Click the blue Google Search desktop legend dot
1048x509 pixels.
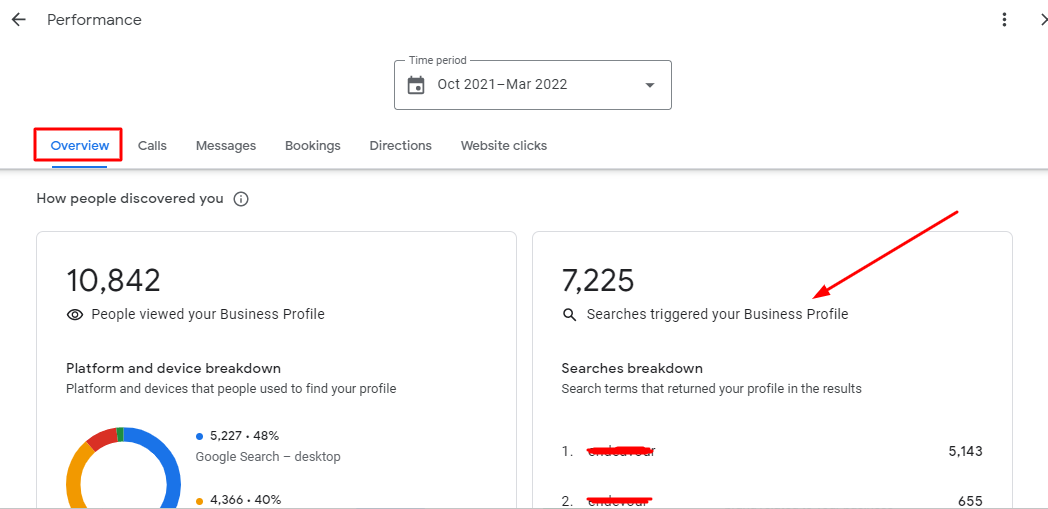point(200,436)
